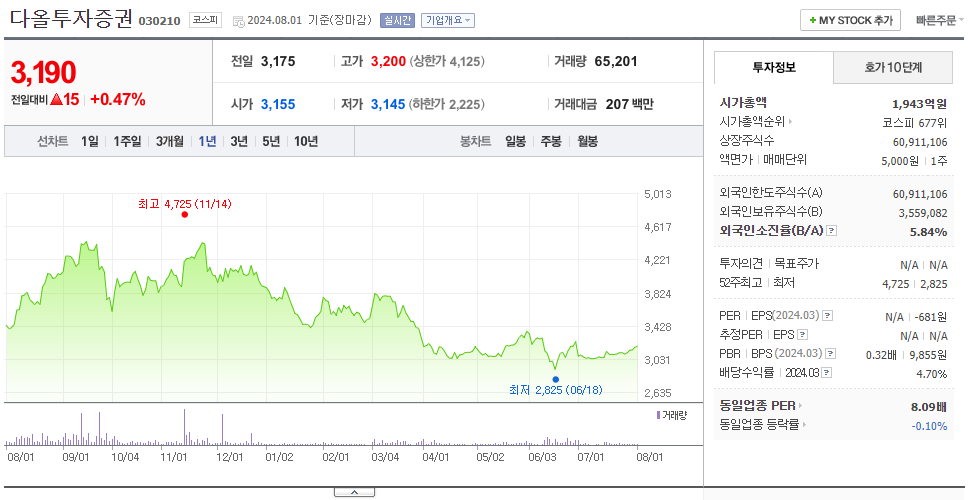Click the 거래량 65,201 value
The width and height of the screenshot is (968, 500).
(x=616, y=61)
